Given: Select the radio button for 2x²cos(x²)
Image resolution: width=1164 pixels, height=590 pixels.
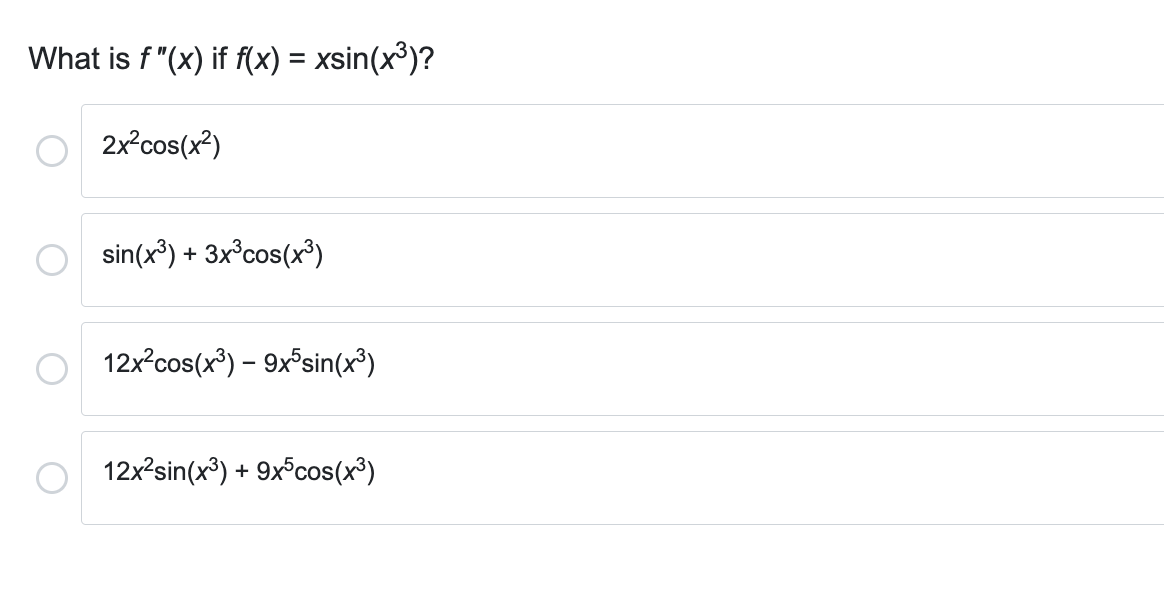Looking at the screenshot, I should coord(50,151).
